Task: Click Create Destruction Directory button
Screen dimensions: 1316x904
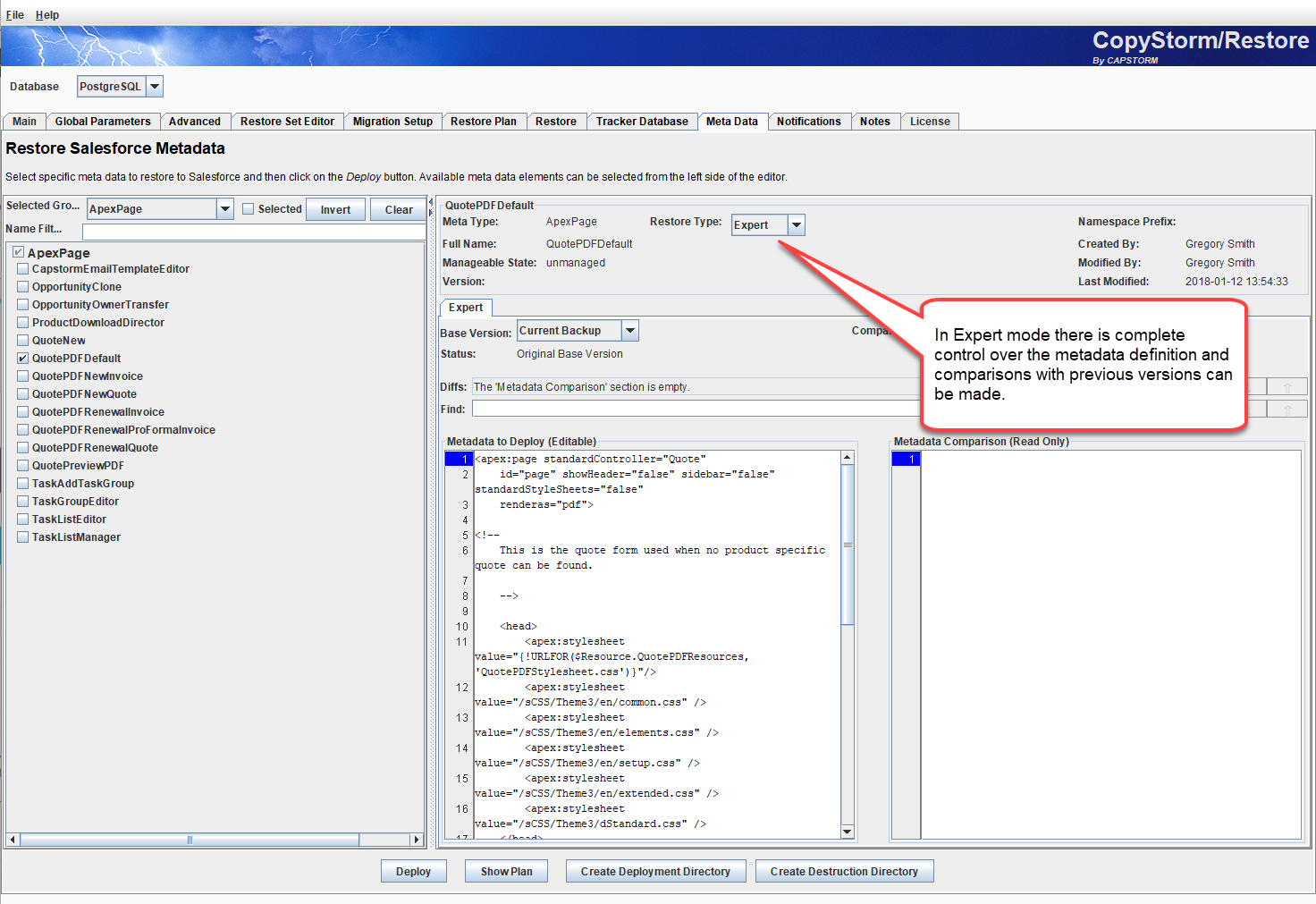Action: click(x=844, y=872)
